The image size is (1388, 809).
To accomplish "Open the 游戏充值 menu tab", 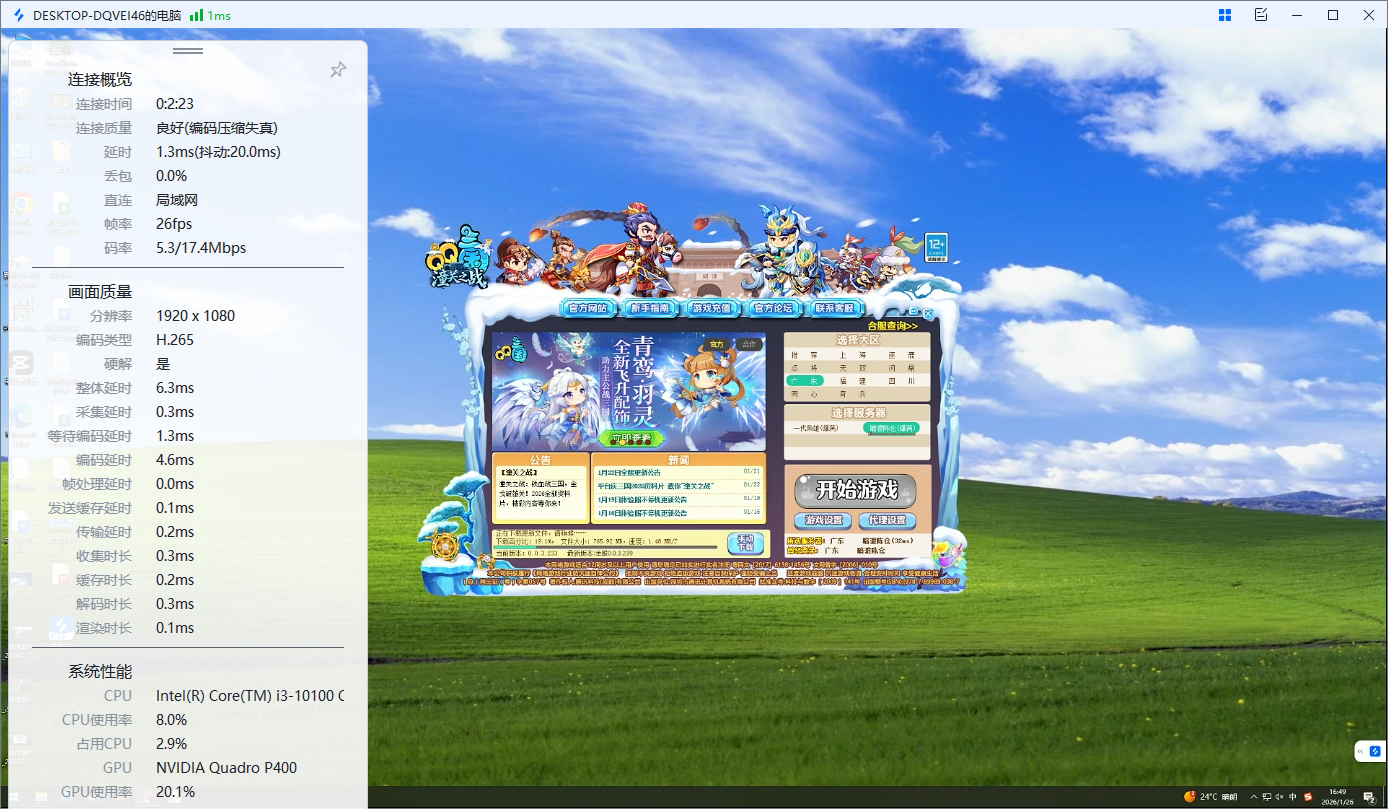I will (x=713, y=308).
